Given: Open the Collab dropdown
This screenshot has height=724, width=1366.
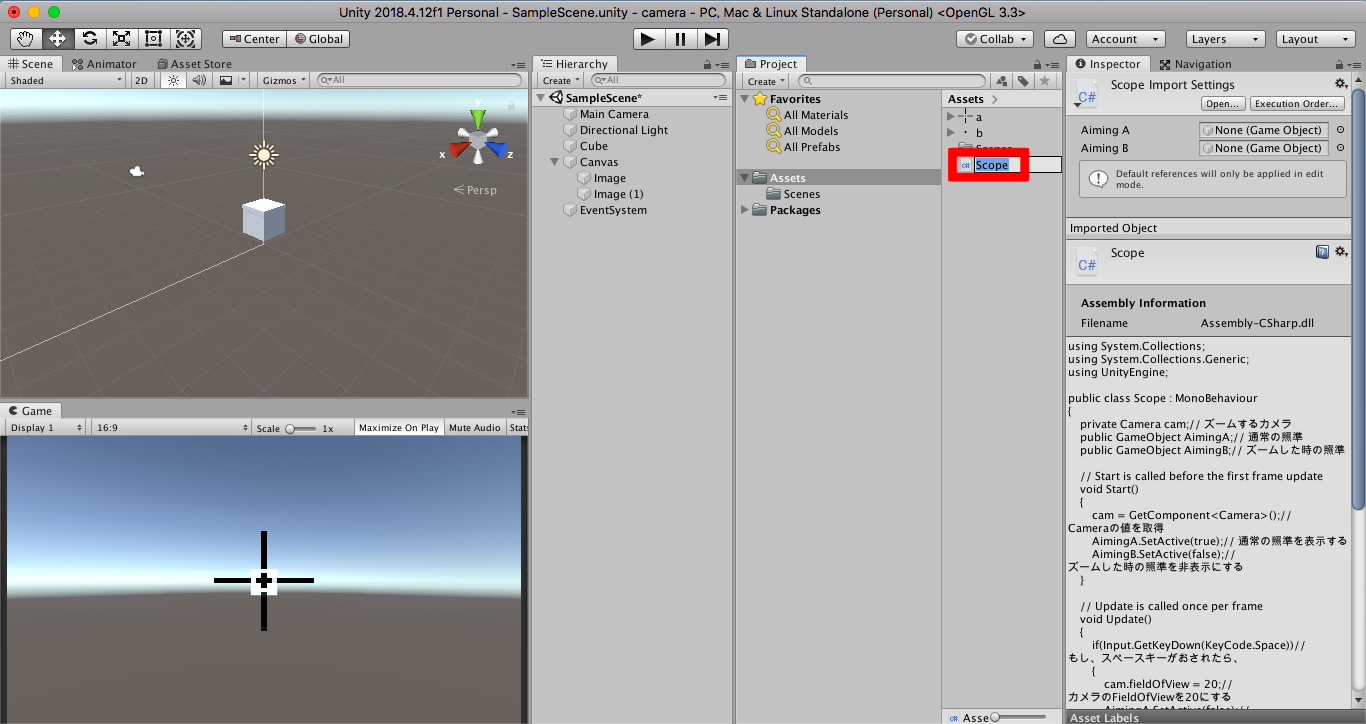Looking at the screenshot, I should pyautogui.click(x=997, y=39).
